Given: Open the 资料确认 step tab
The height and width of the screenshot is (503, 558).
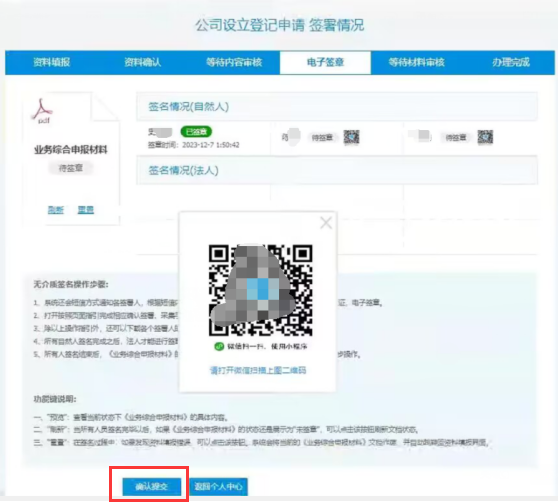Looking at the screenshot, I should [143, 63].
